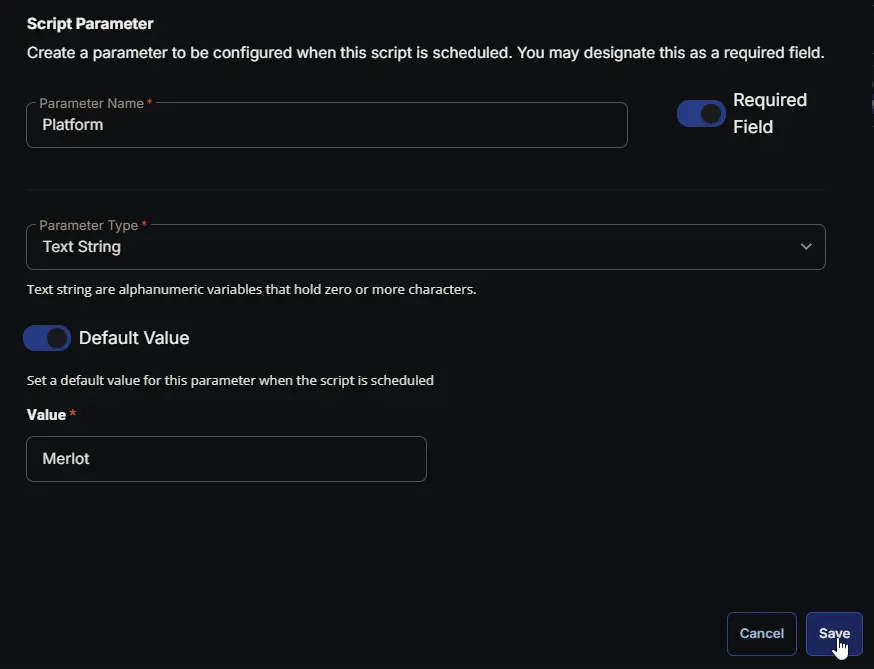Disable the Required Field toggle switch
Viewport: 874px width, 669px height.
coord(701,114)
